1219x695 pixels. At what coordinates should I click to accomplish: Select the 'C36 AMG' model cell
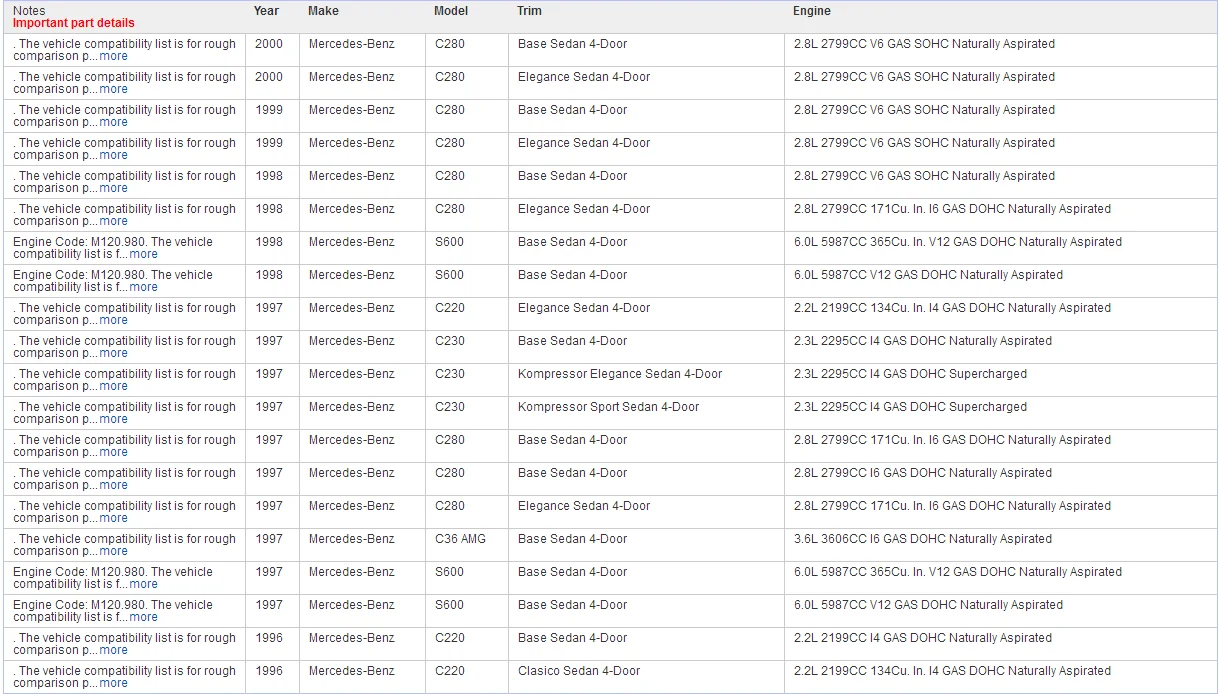pyautogui.click(x=460, y=539)
